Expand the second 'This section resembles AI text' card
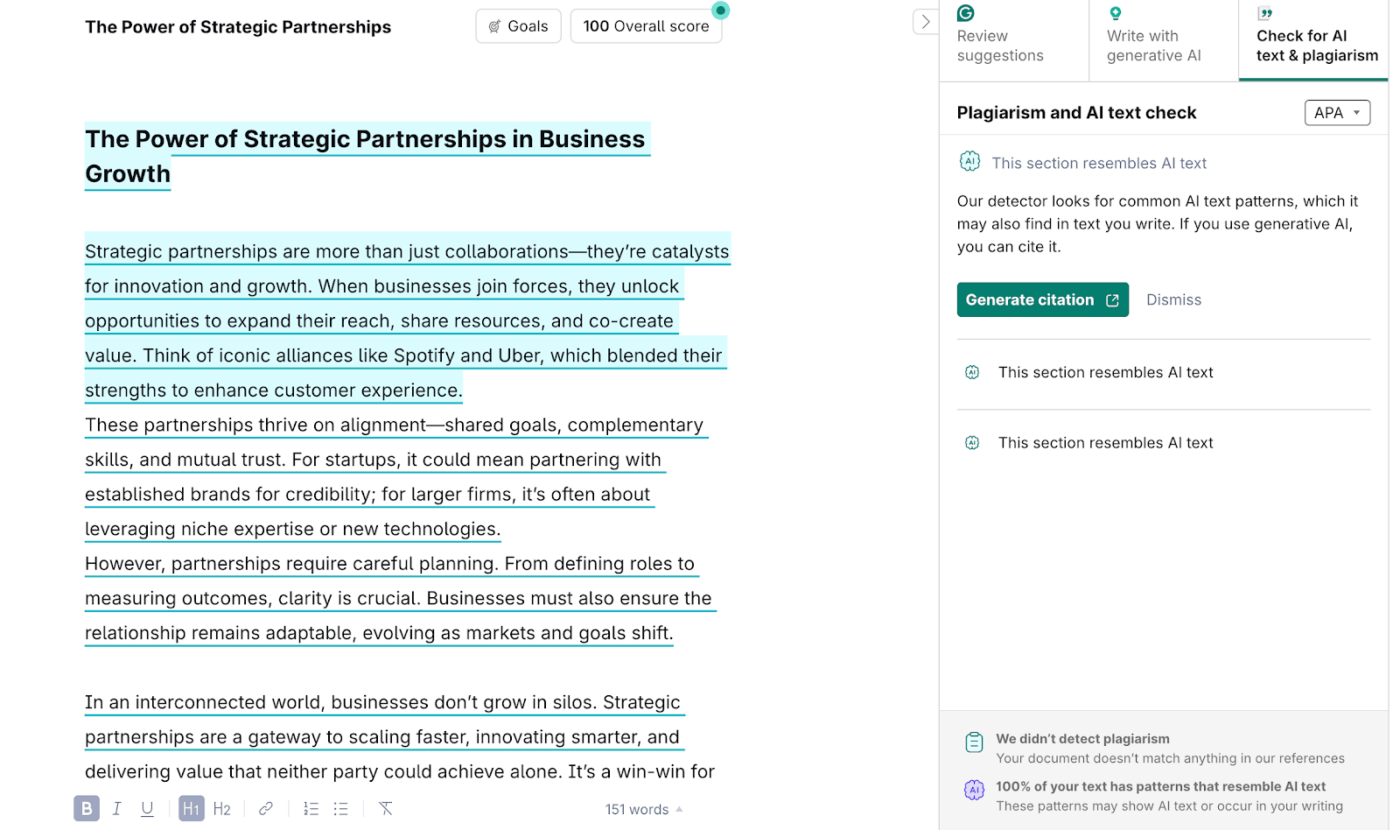The height and width of the screenshot is (830, 1400). coord(1164,373)
